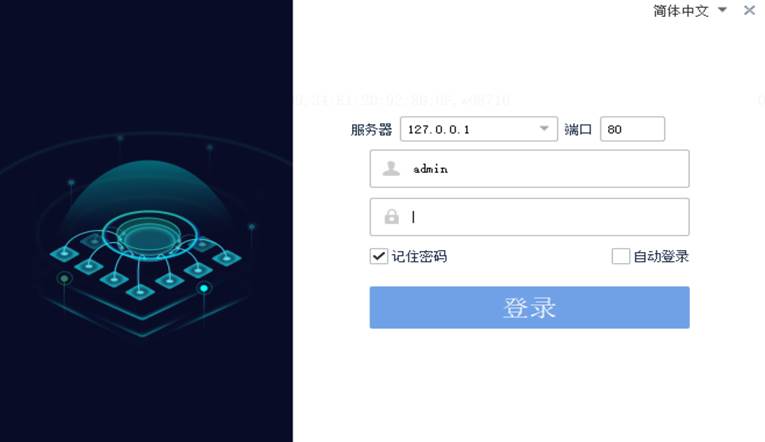Click the 服务器 label
The height and width of the screenshot is (442, 765).
[x=371, y=129]
